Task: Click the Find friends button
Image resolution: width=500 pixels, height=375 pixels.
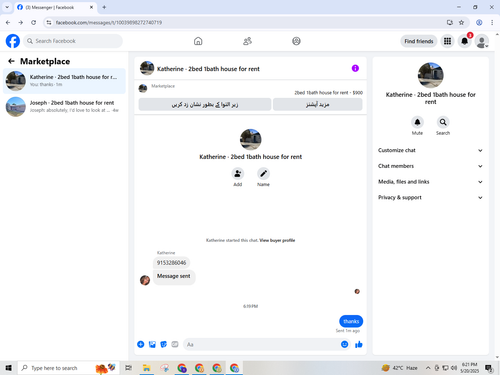Action: click(x=419, y=41)
